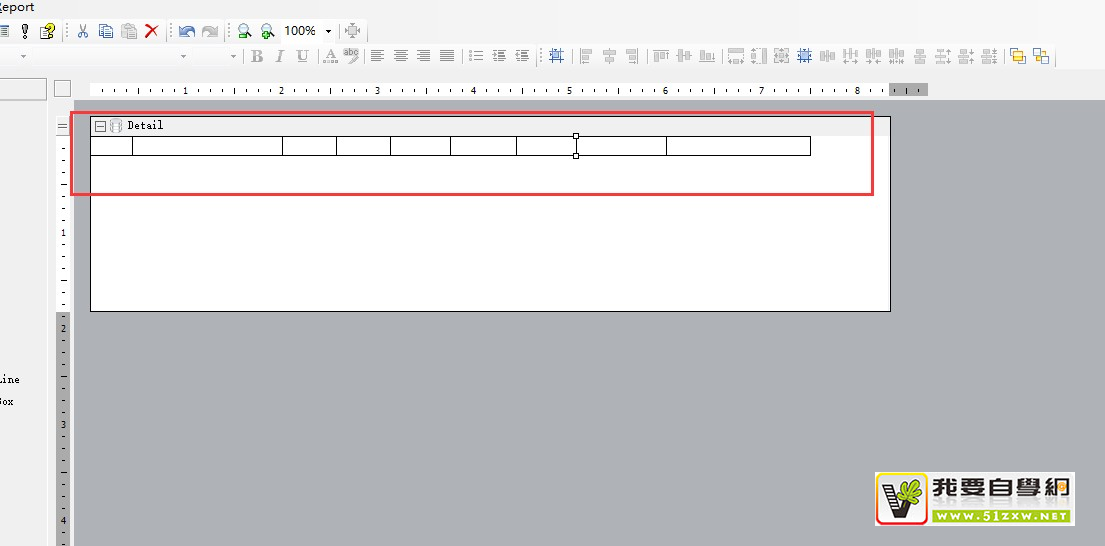
Task: Click the ruler corner select-all box
Action: point(63,89)
